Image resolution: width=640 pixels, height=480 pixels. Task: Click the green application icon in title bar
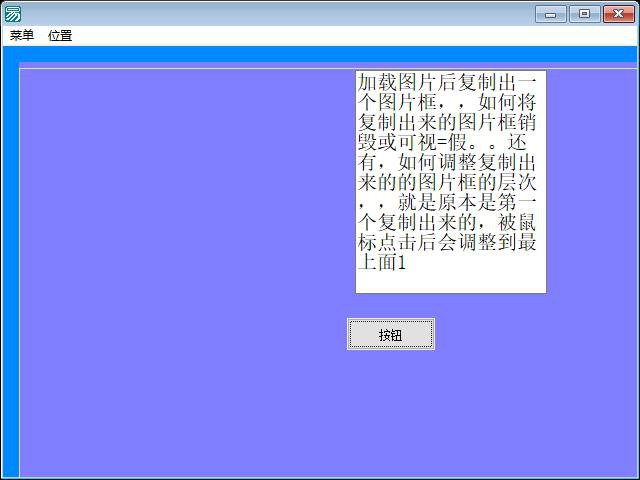tap(13, 13)
